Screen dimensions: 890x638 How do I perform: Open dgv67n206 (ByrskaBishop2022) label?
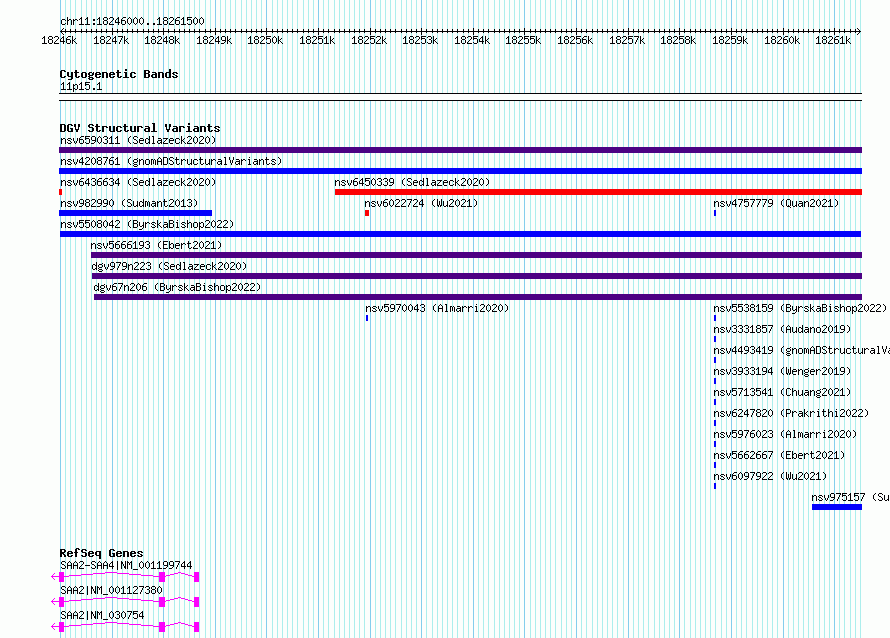coord(177,287)
